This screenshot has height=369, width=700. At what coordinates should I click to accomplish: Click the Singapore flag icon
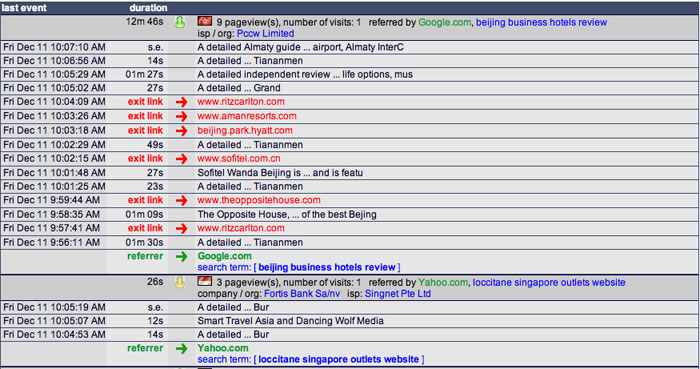[x=204, y=281]
